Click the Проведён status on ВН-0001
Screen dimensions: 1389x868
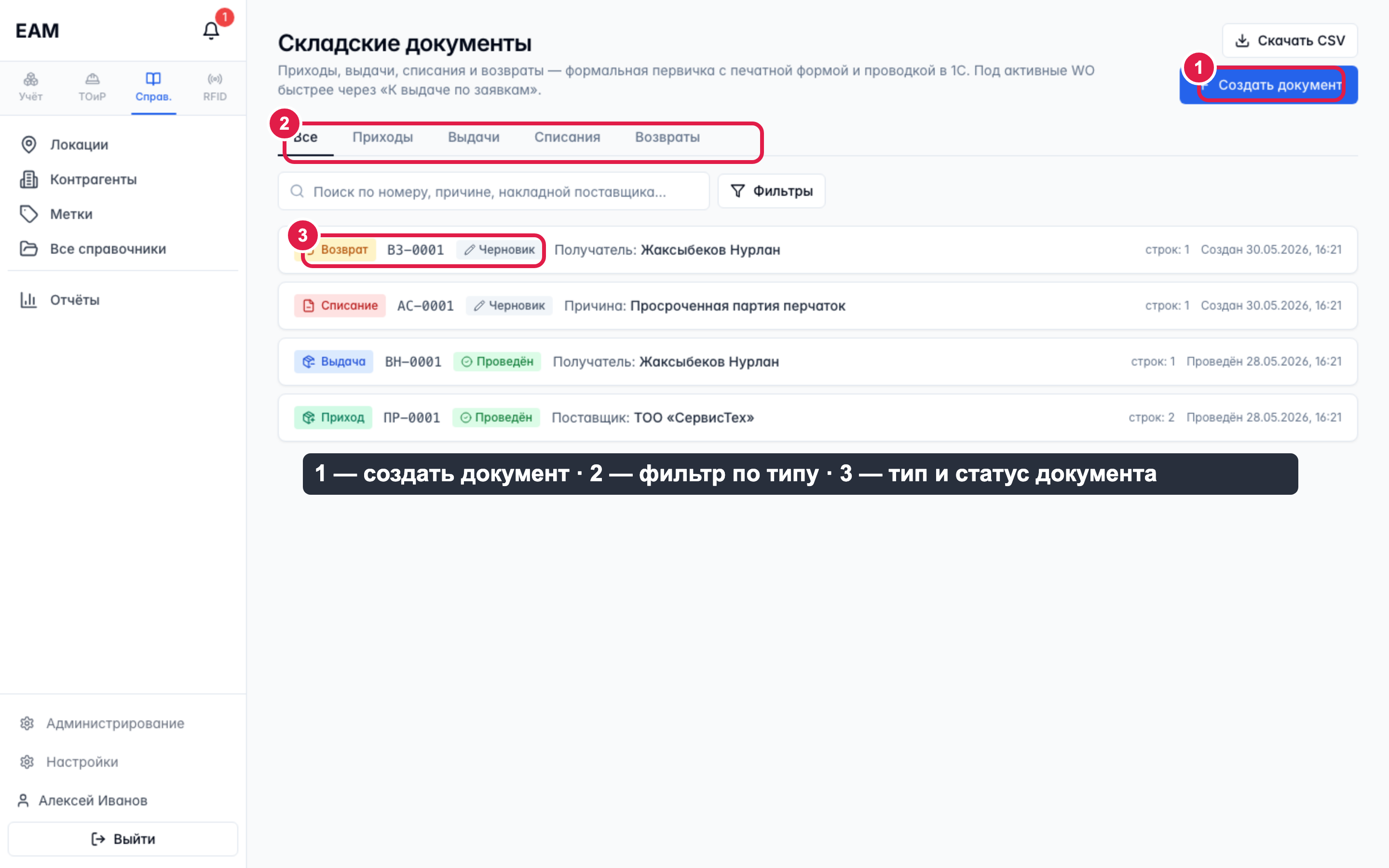coord(497,362)
